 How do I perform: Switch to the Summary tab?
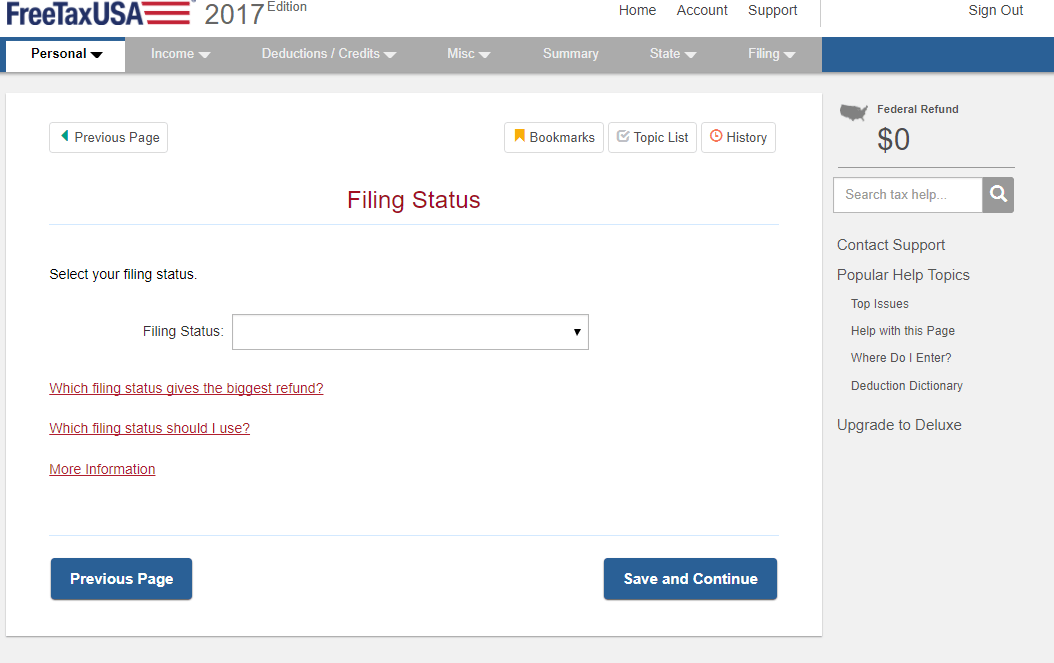pos(570,54)
